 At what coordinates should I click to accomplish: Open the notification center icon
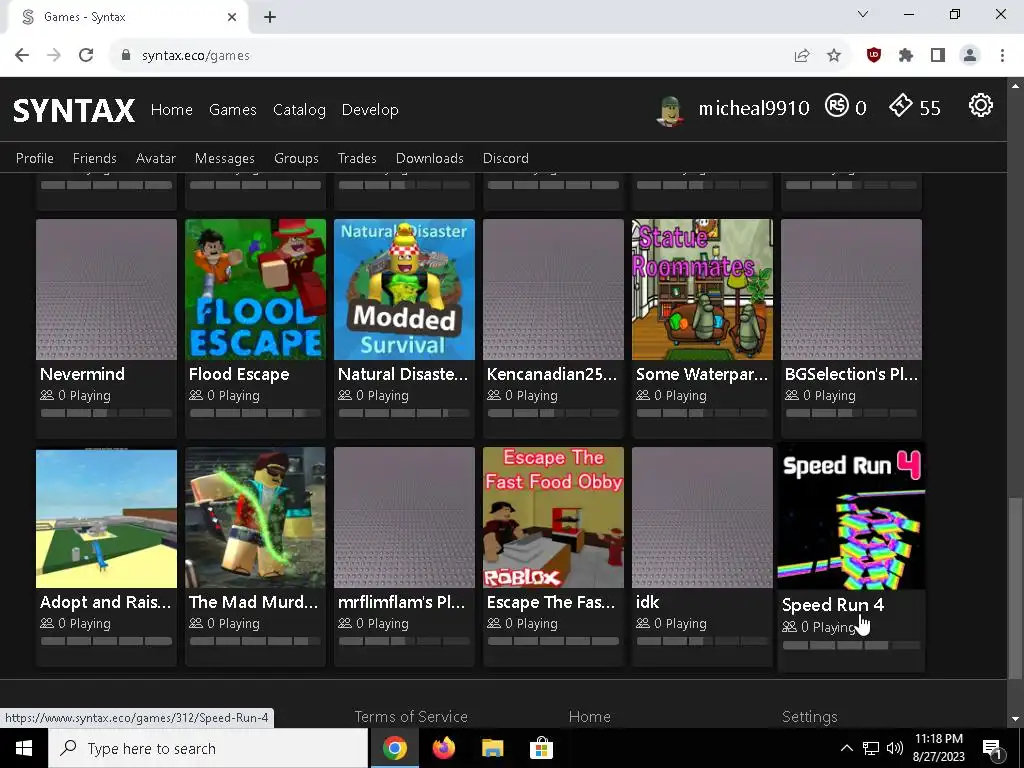pyautogui.click(x=991, y=748)
